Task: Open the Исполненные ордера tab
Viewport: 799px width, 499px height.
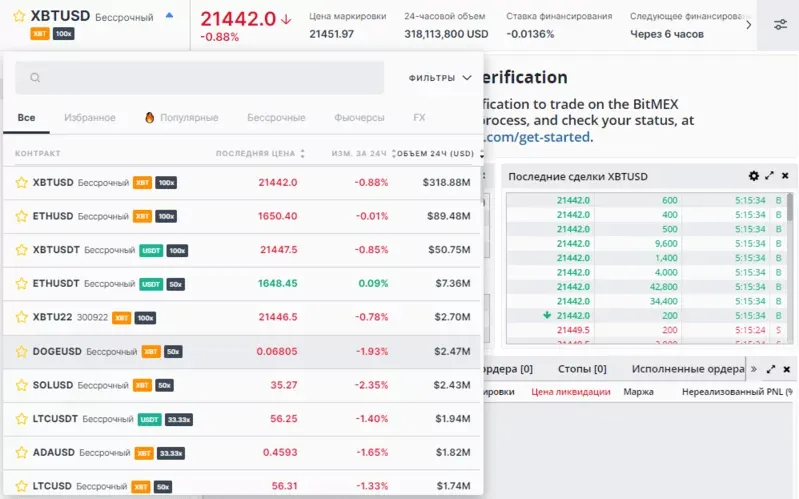Action: 688,369
